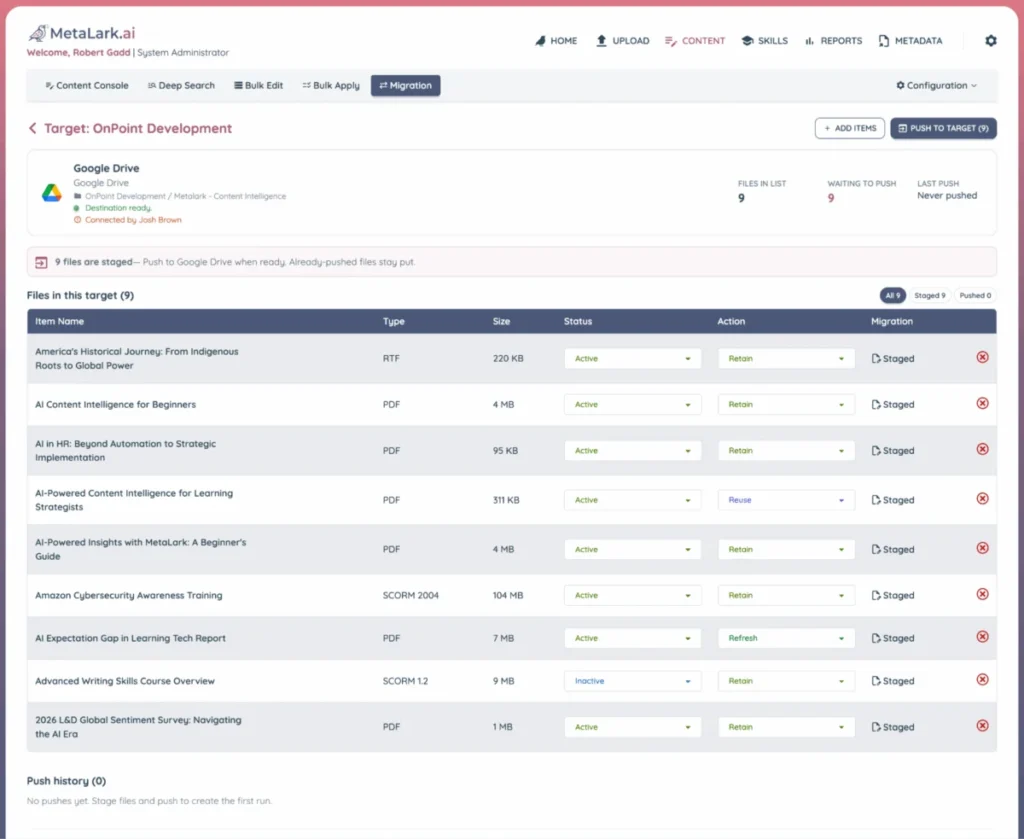1024x839 pixels.
Task: Remove AI in HR row from target
Action: tap(982, 449)
